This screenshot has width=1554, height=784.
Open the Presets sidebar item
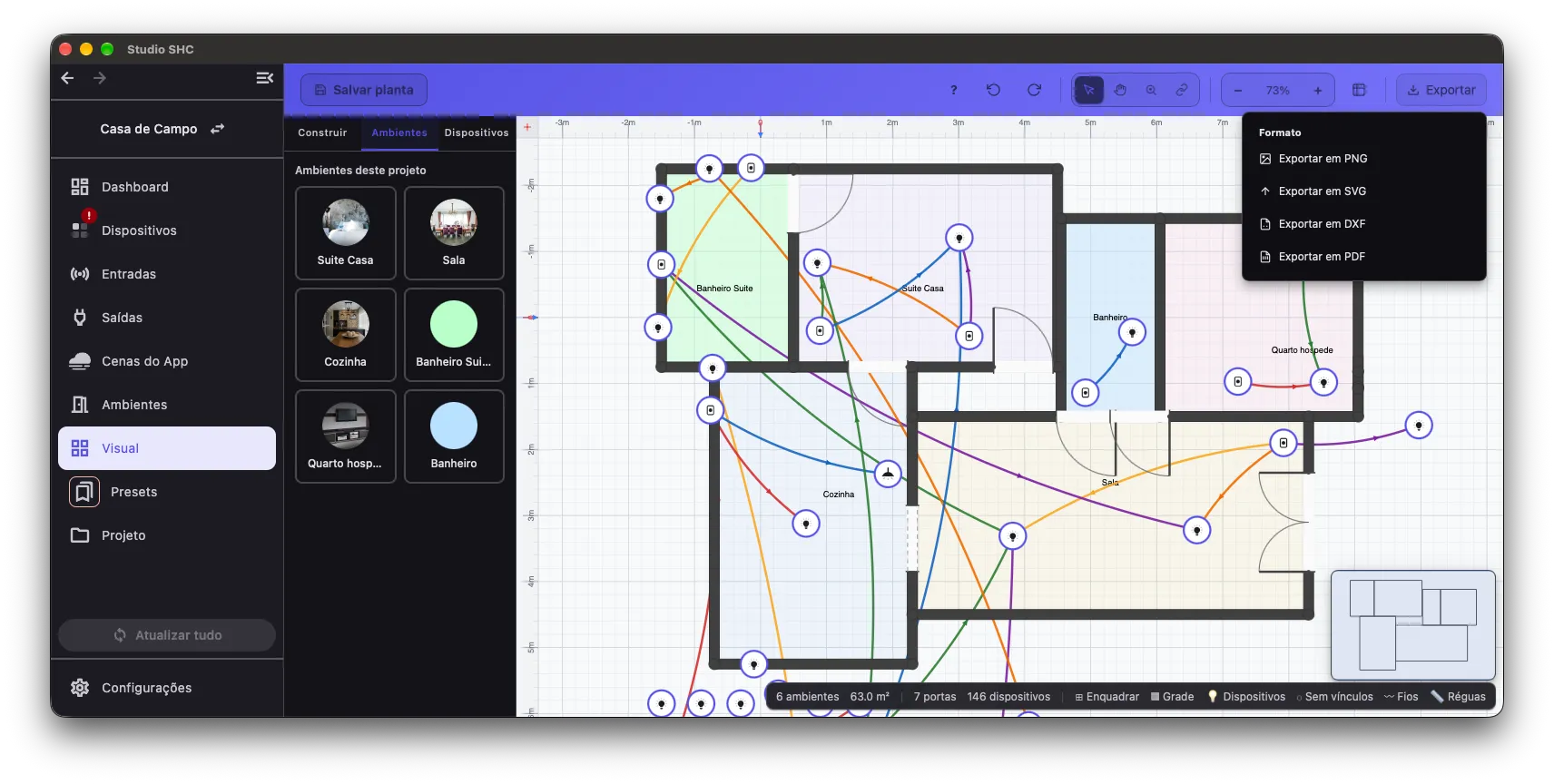click(167, 492)
